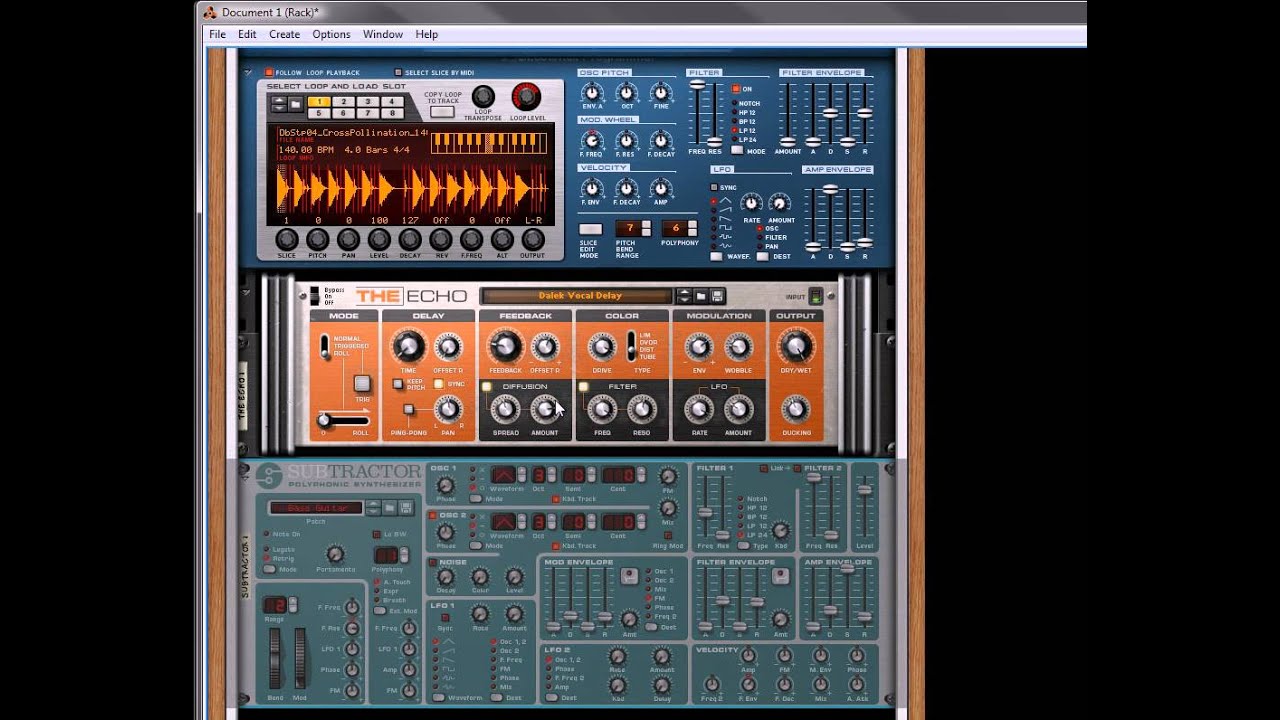The width and height of the screenshot is (1280, 720).
Task: Open the Window menu
Action: (x=383, y=34)
